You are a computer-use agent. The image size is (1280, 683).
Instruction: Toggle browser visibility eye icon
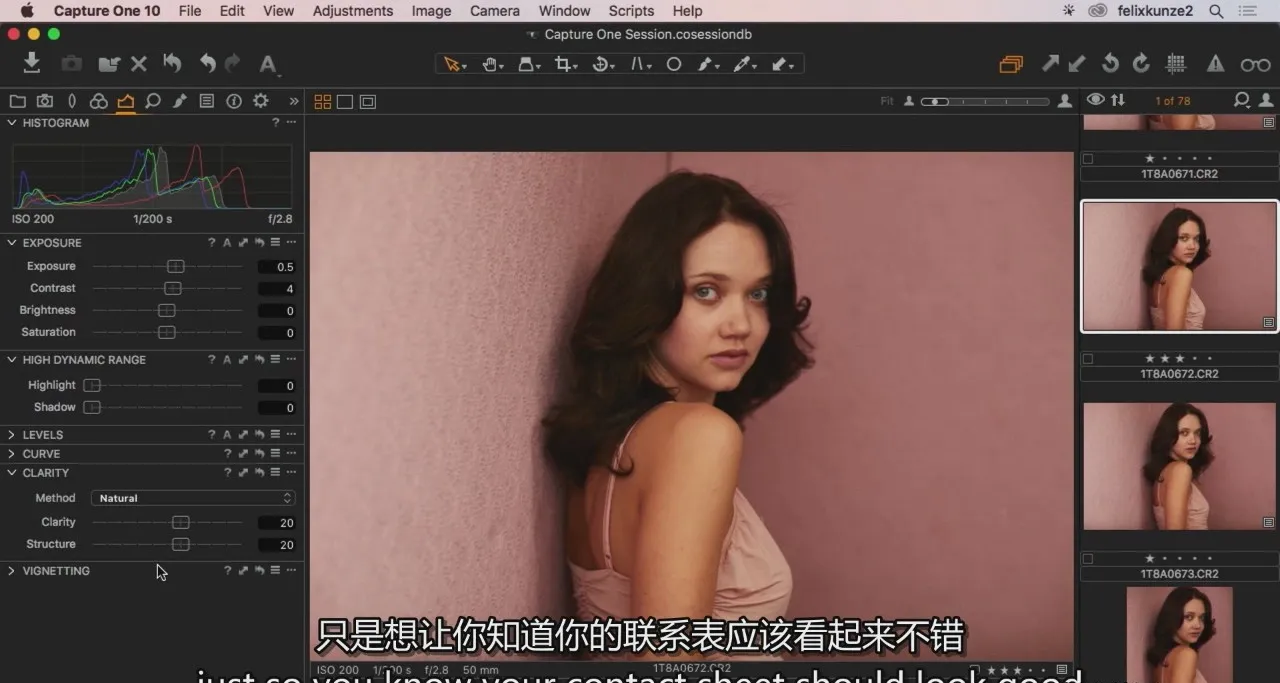click(1096, 100)
